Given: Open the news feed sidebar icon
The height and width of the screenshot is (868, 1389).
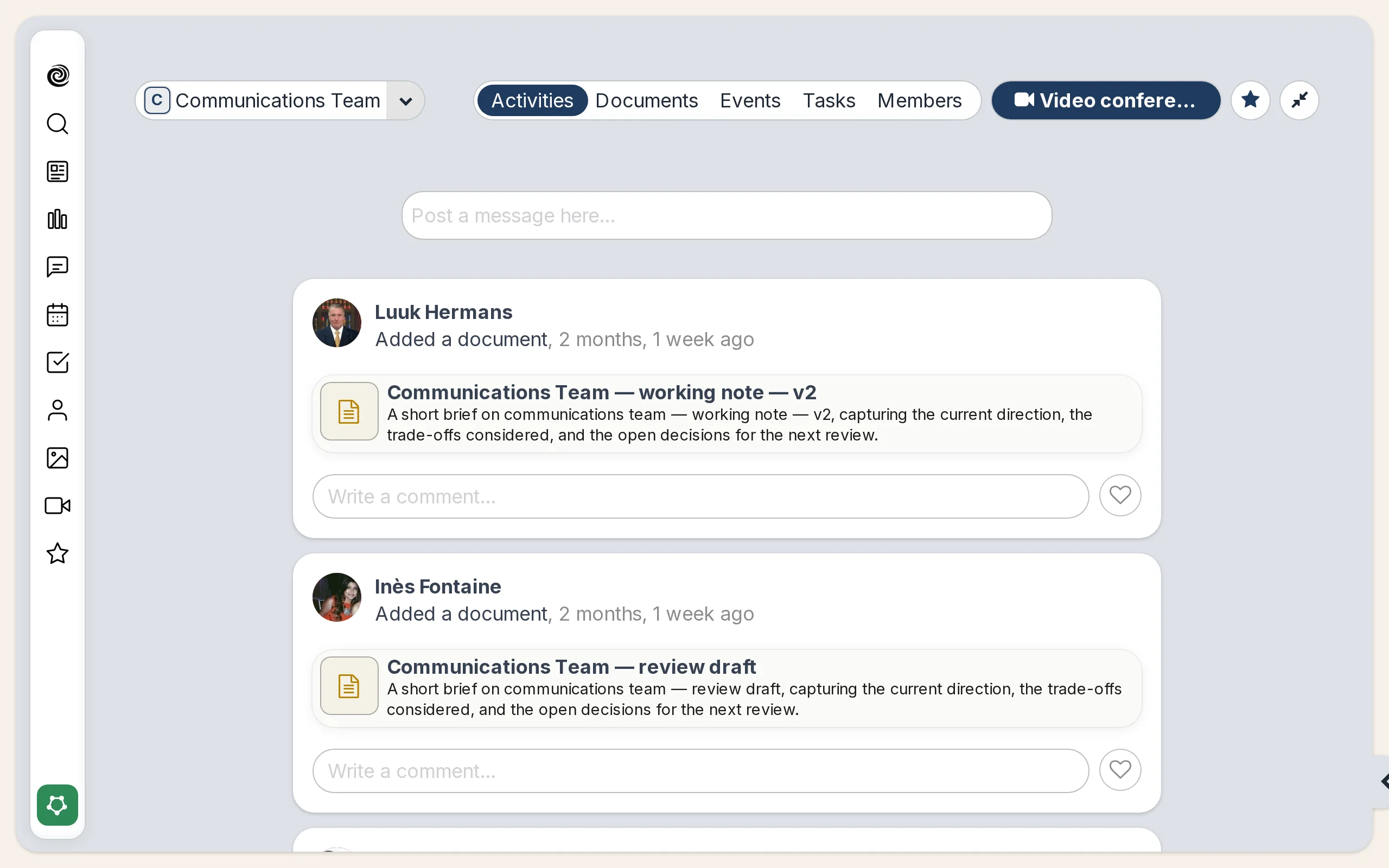Looking at the screenshot, I should click(58, 171).
